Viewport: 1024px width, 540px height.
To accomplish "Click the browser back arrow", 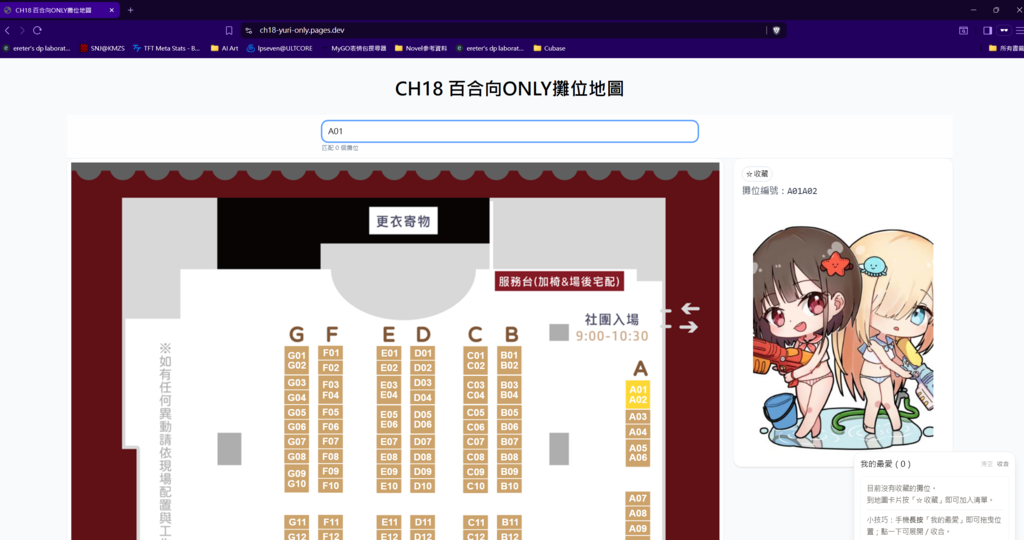I will click(8, 31).
